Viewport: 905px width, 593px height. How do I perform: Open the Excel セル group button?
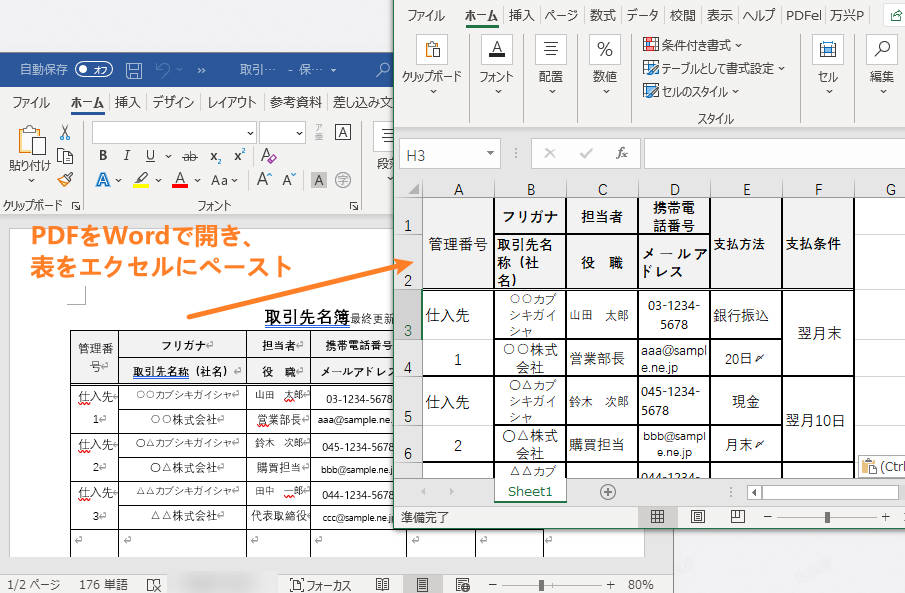pyautogui.click(x=828, y=65)
